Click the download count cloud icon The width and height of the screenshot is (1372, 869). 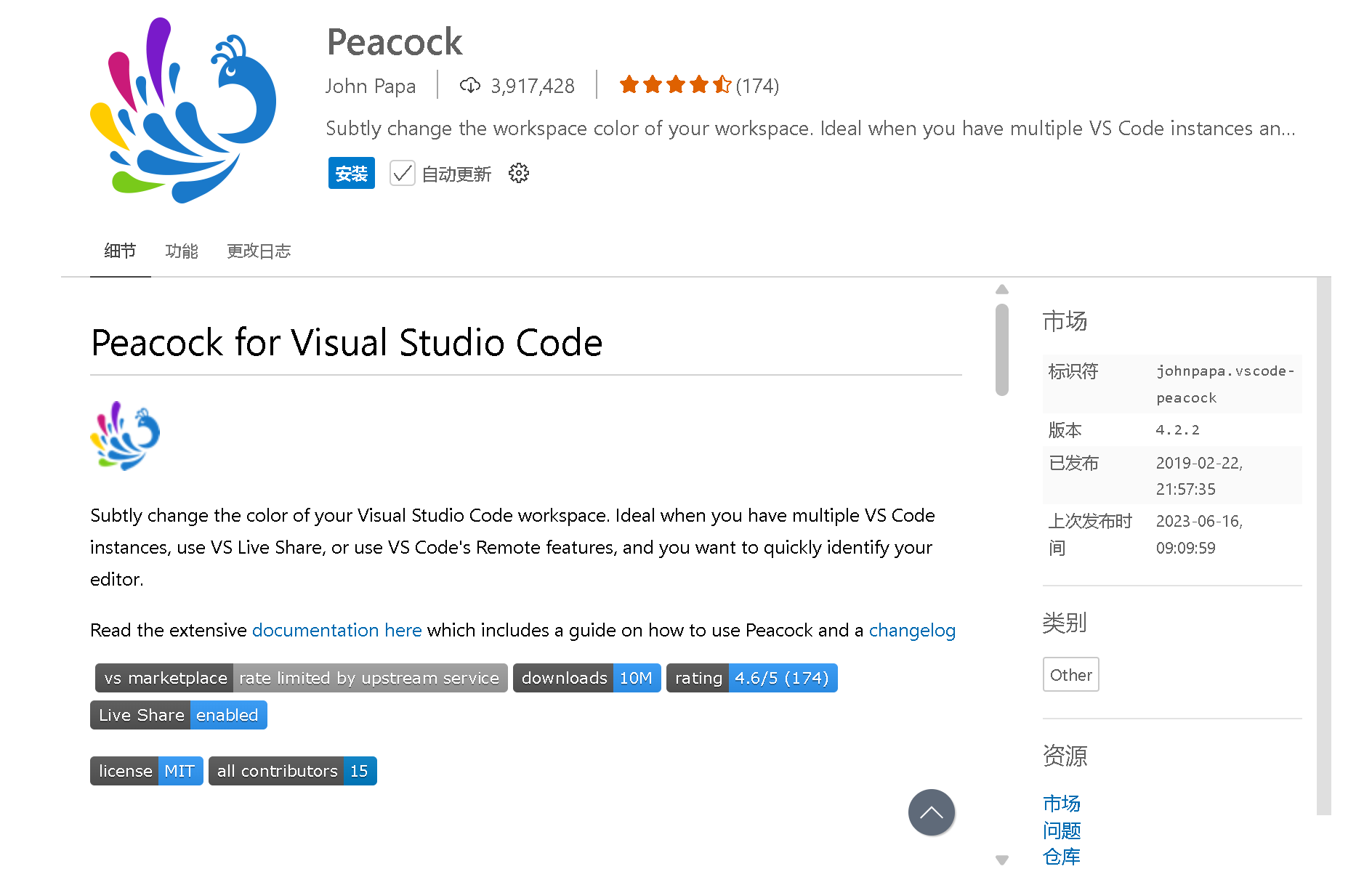[470, 86]
